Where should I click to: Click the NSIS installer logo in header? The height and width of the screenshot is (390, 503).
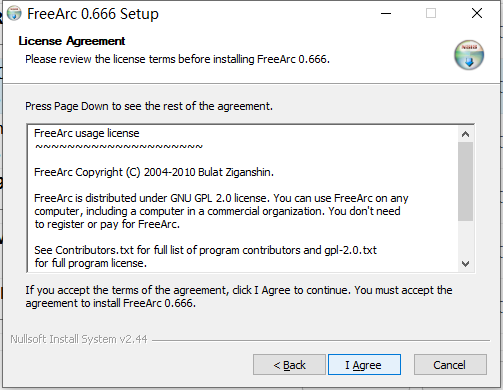point(469,55)
